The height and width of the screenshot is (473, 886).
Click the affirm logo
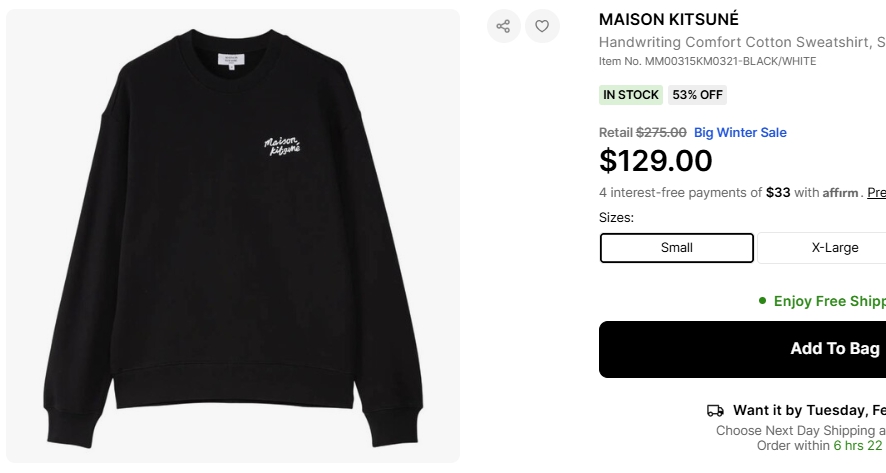point(840,193)
